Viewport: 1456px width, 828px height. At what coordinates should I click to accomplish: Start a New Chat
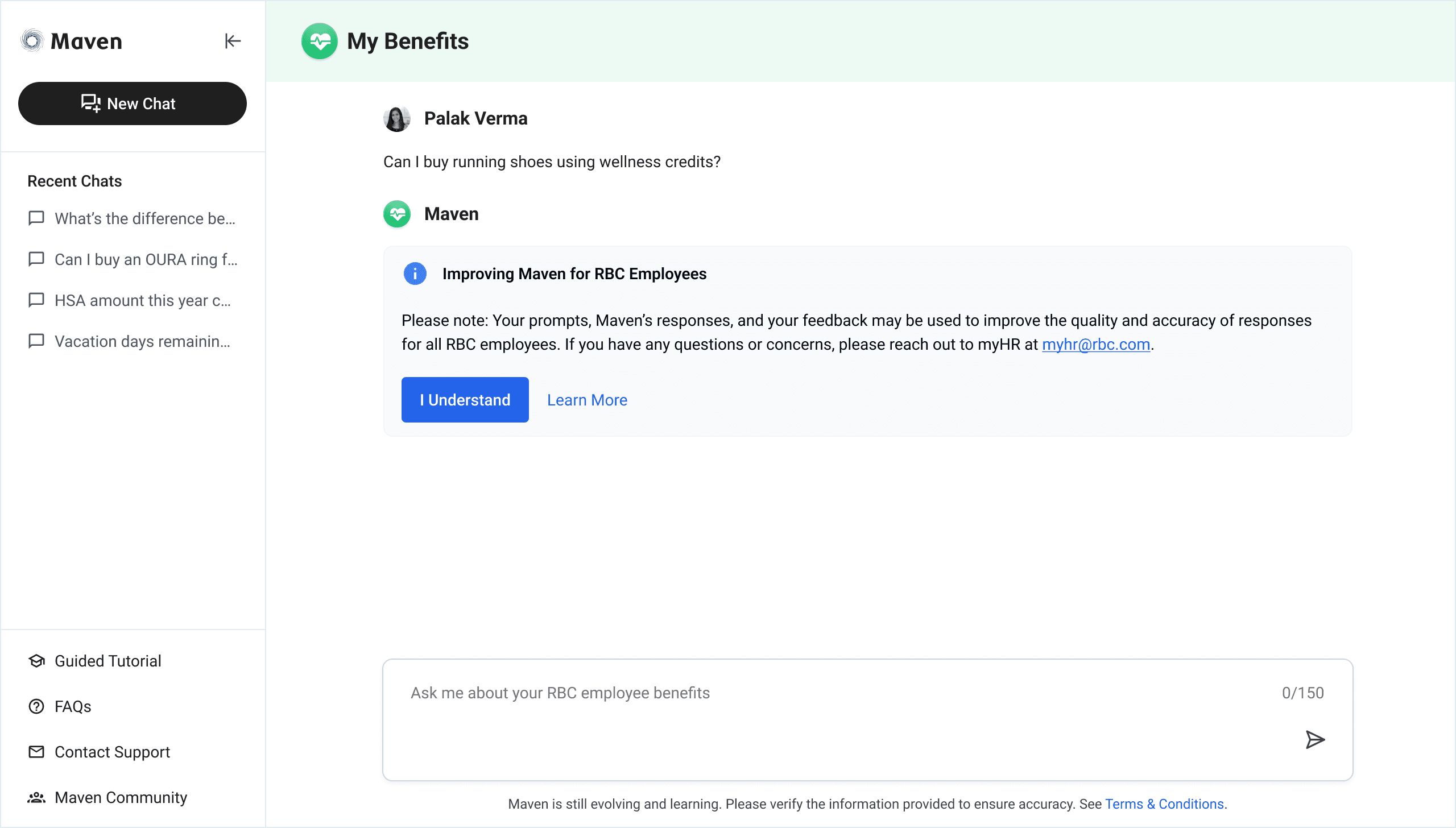[132, 103]
